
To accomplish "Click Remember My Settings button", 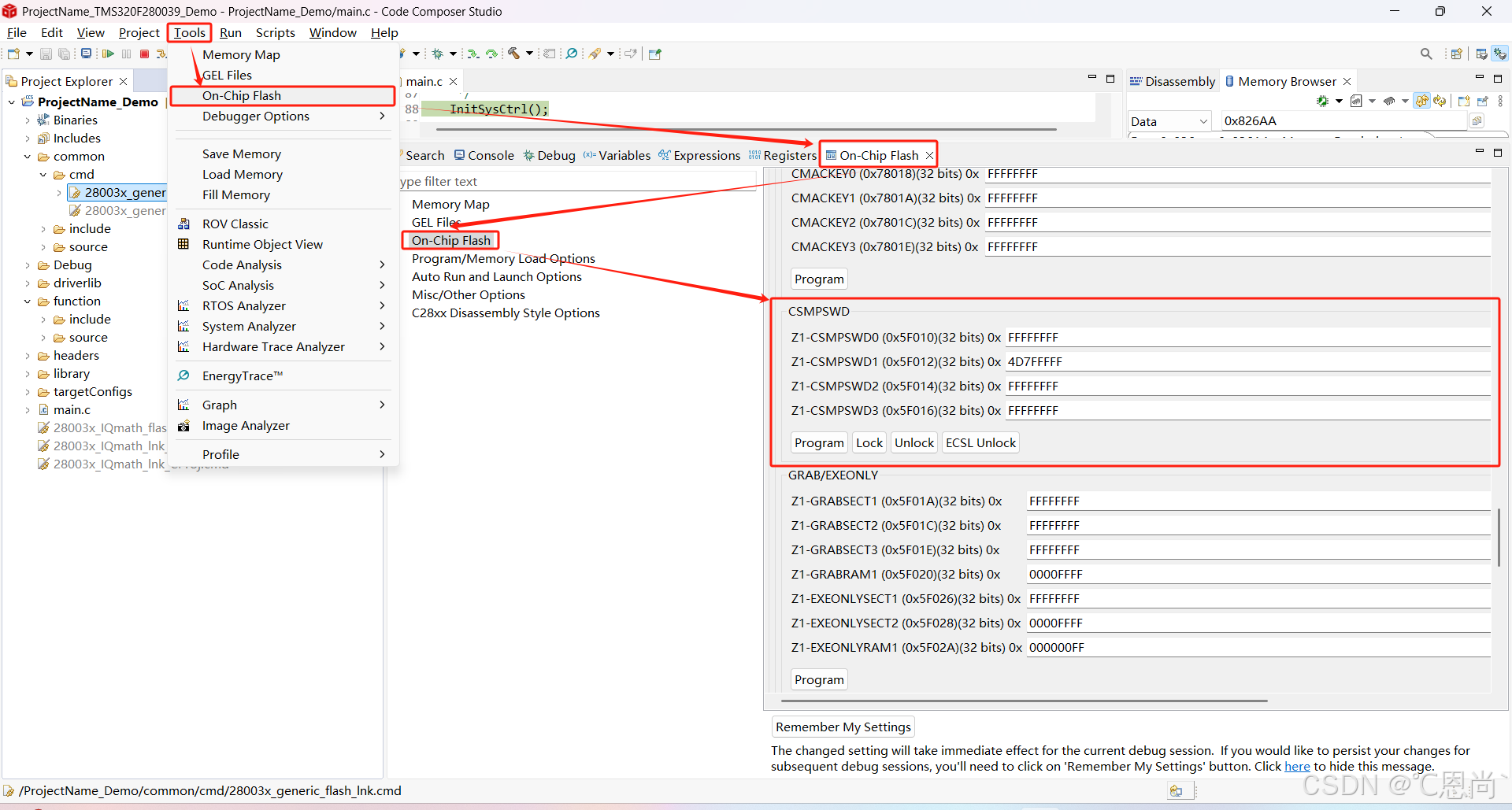I will (x=843, y=727).
